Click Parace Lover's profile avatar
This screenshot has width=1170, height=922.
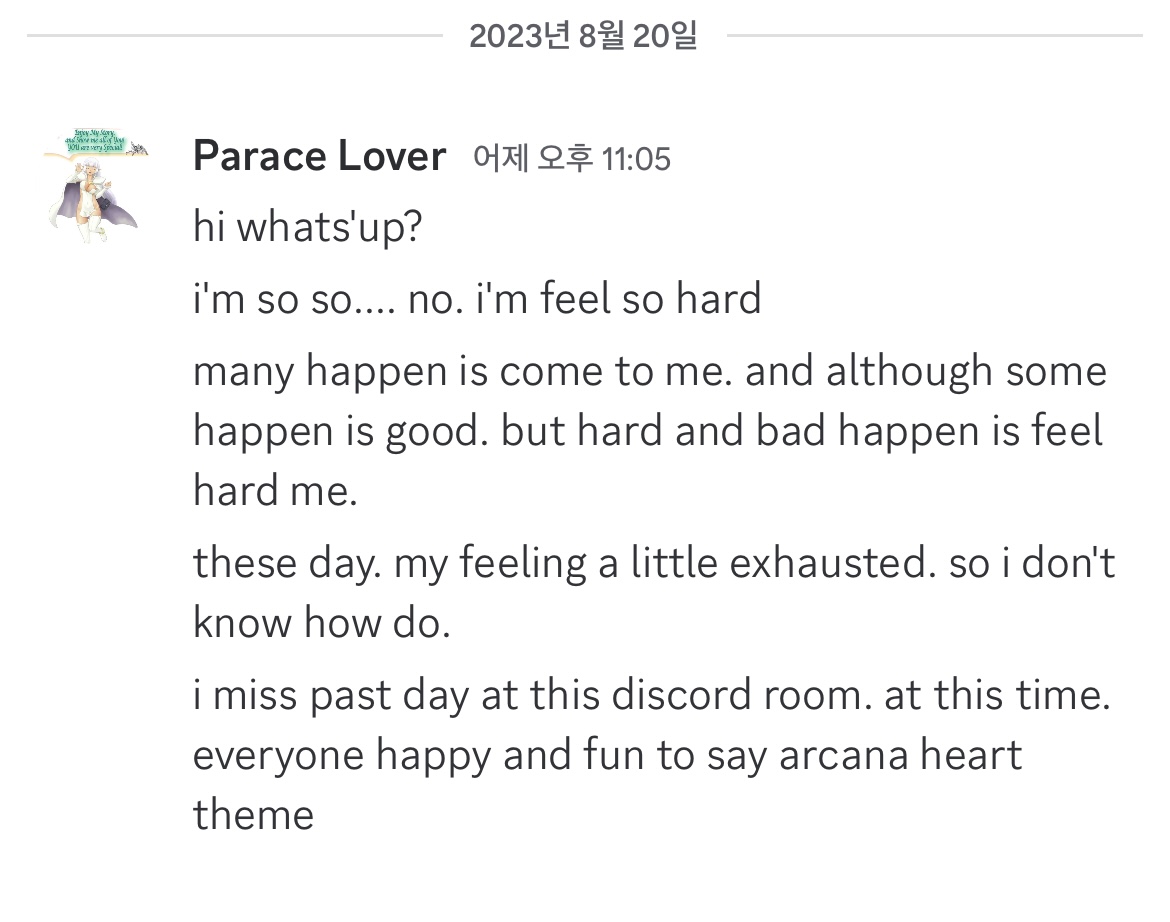(95, 184)
